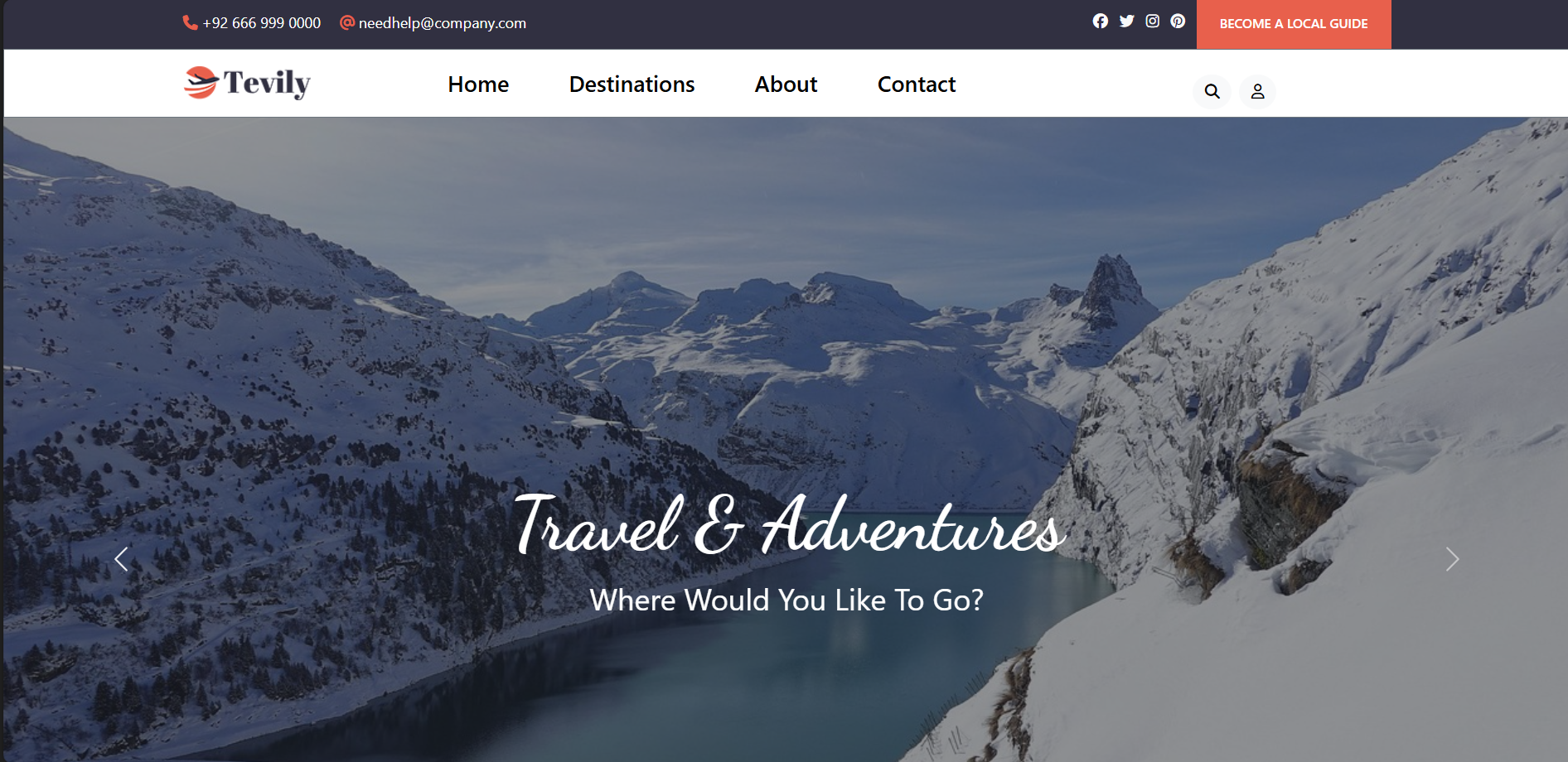Go to next slide arrow

coord(1452,559)
